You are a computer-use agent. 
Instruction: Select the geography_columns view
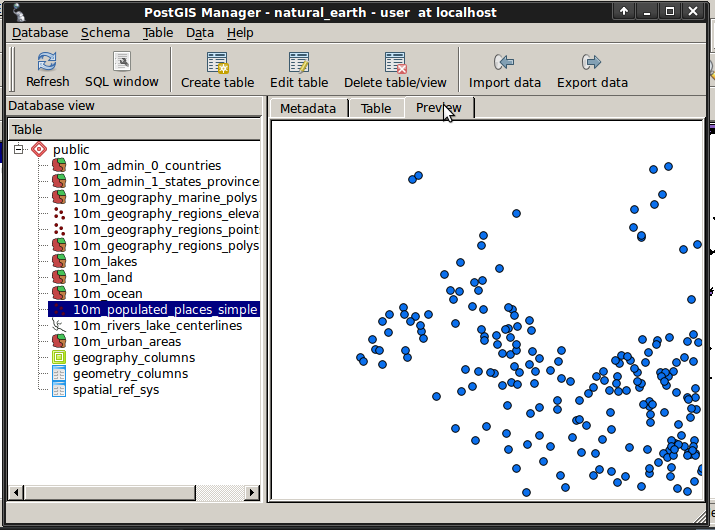[134, 357]
